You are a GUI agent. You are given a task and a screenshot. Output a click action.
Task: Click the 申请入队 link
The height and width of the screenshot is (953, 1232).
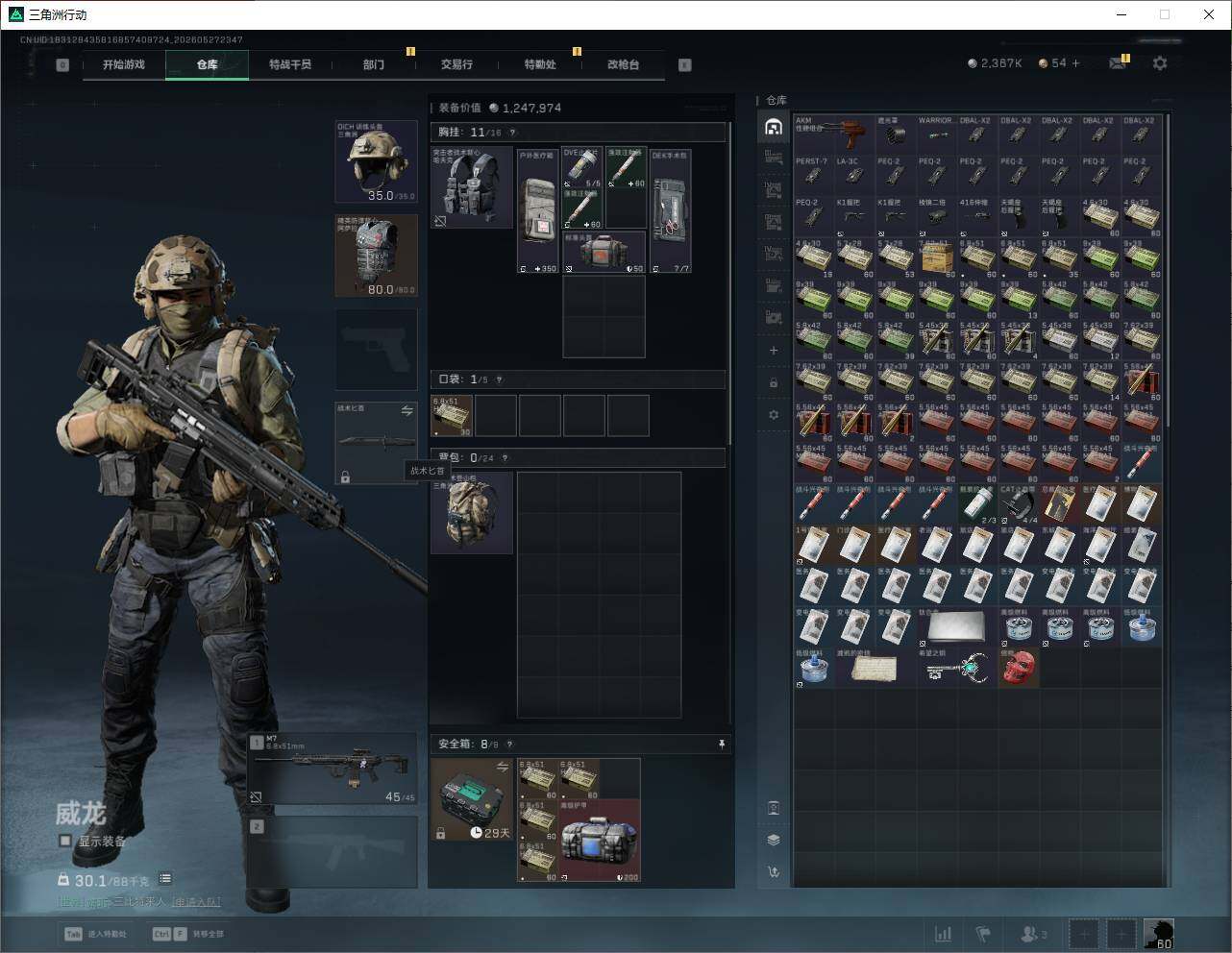196,902
